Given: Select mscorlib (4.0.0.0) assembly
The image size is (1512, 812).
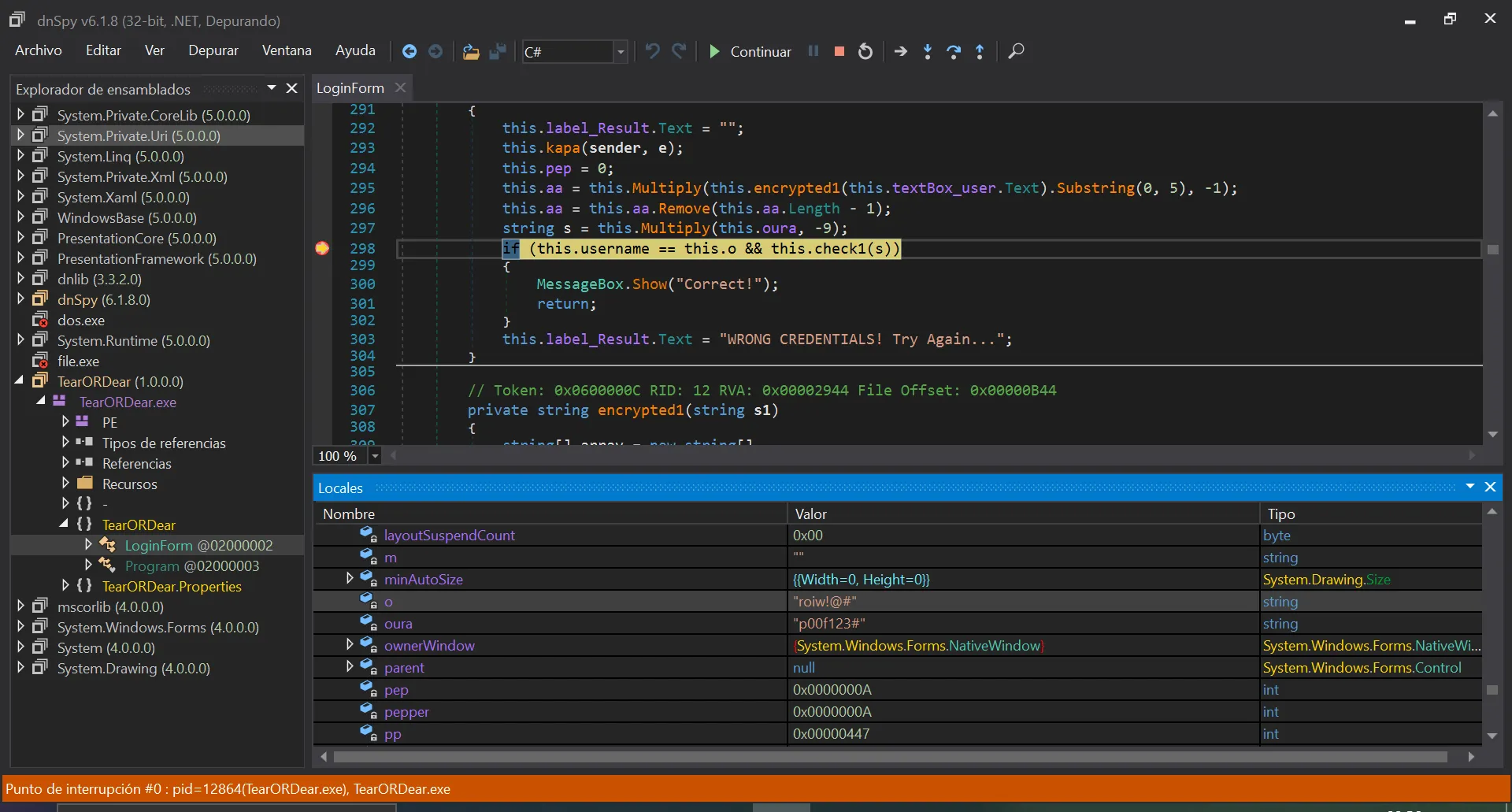Looking at the screenshot, I should pyautogui.click(x=110, y=607).
